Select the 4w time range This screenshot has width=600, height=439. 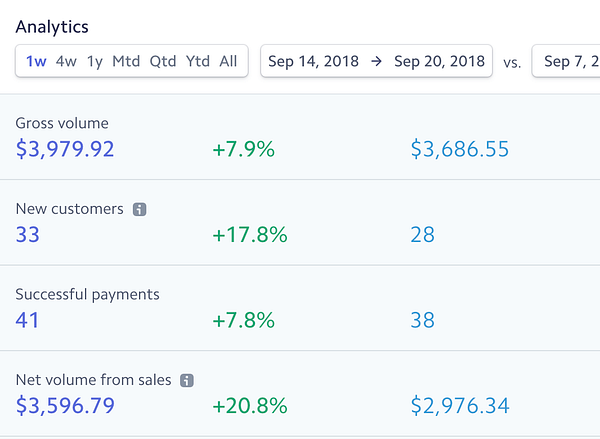(66, 61)
